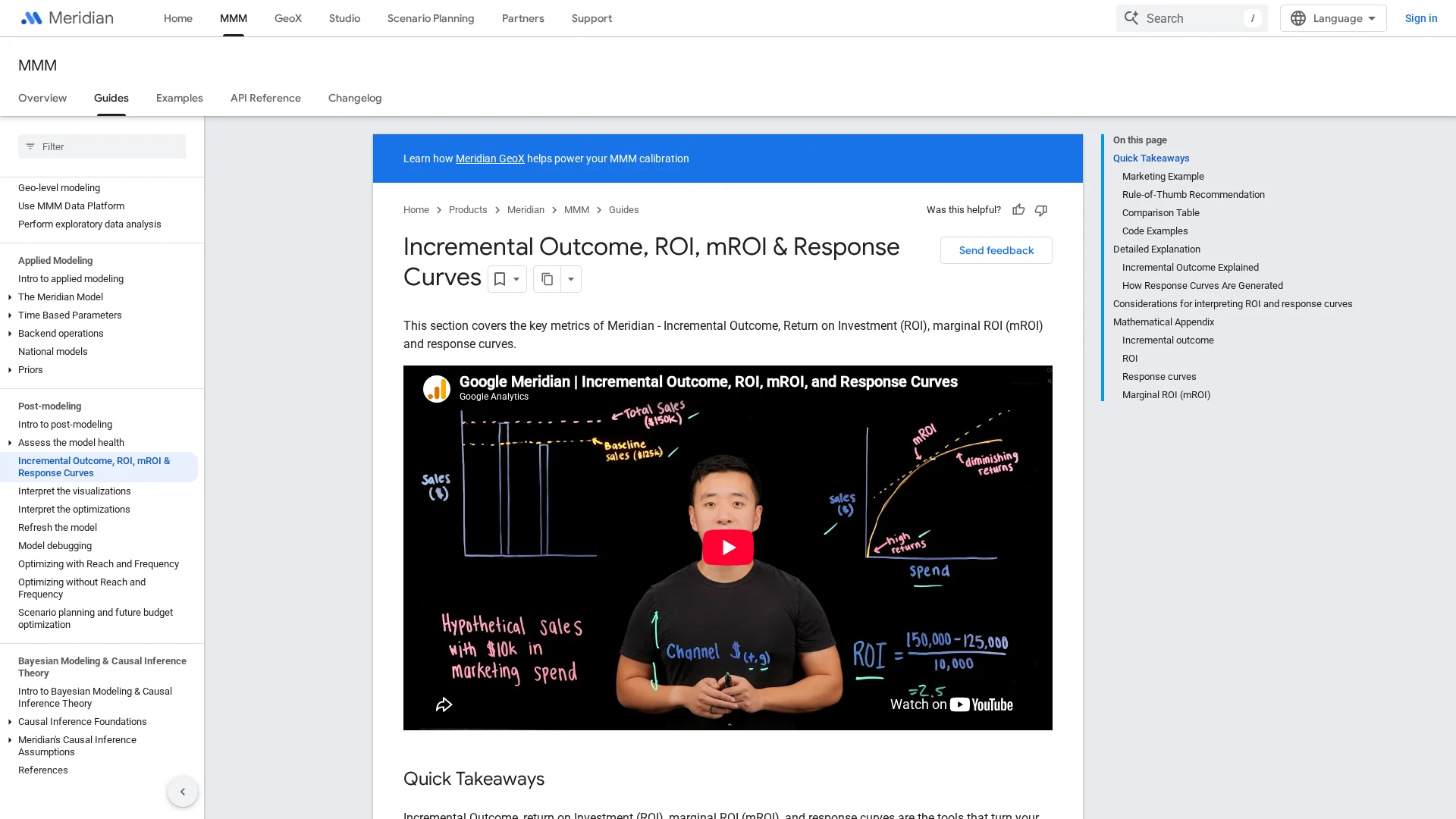This screenshot has height=819, width=1456.
Task: Click Products in the breadcrumb
Action: (x=468, y=210)
